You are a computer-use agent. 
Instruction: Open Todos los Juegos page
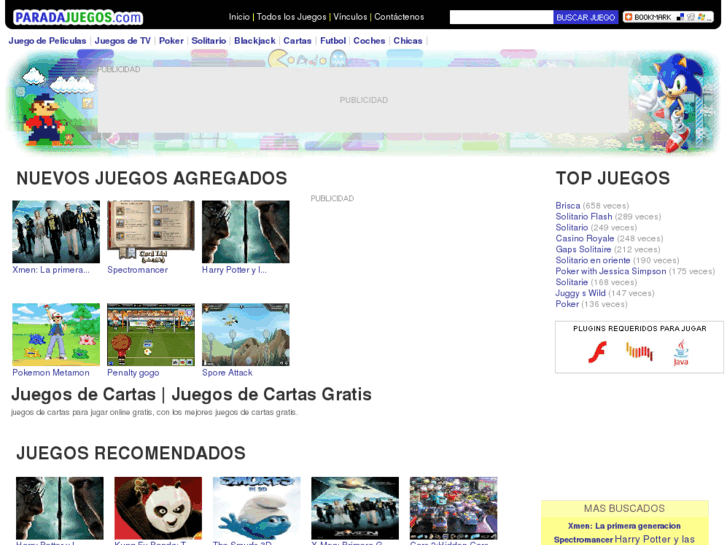click(291, 17)
